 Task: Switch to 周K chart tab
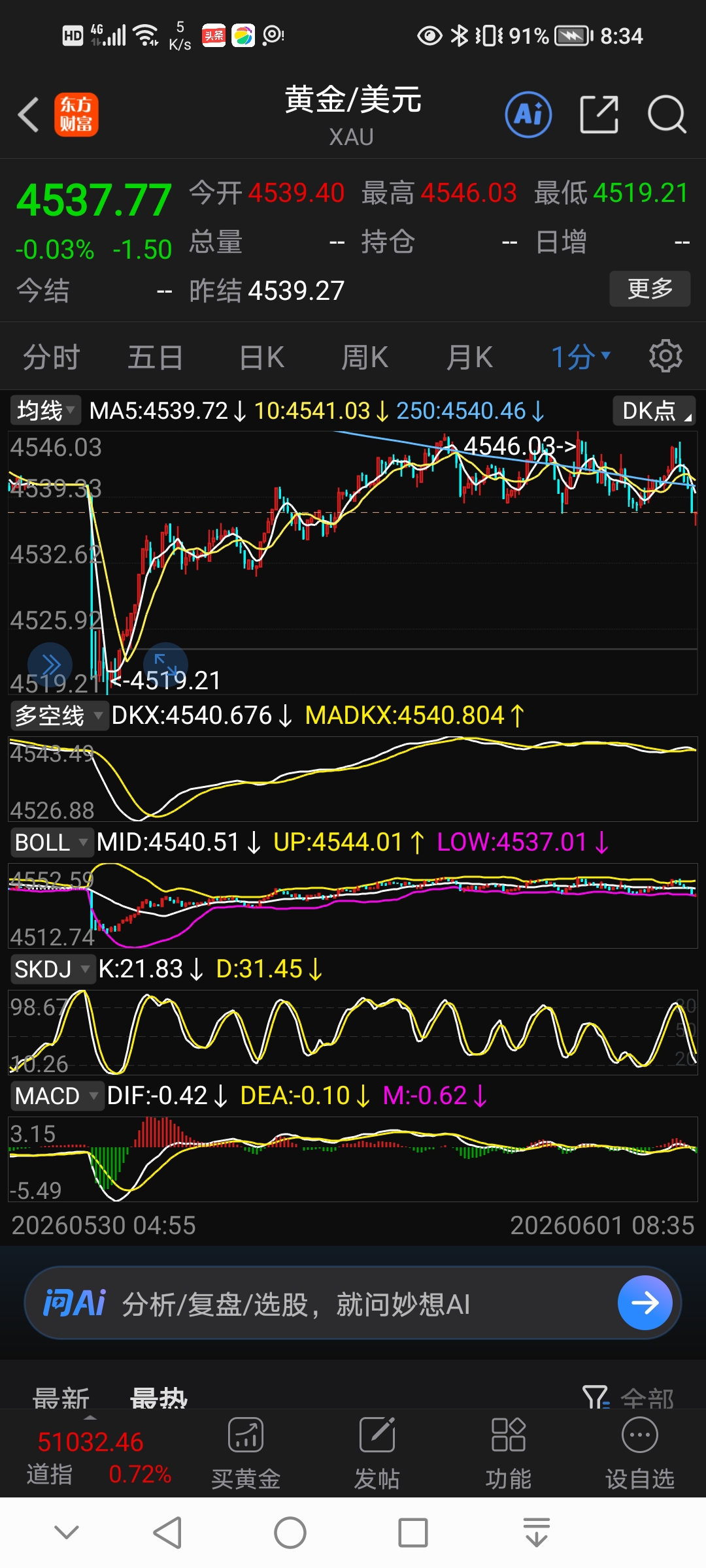[x=365, y=357]
